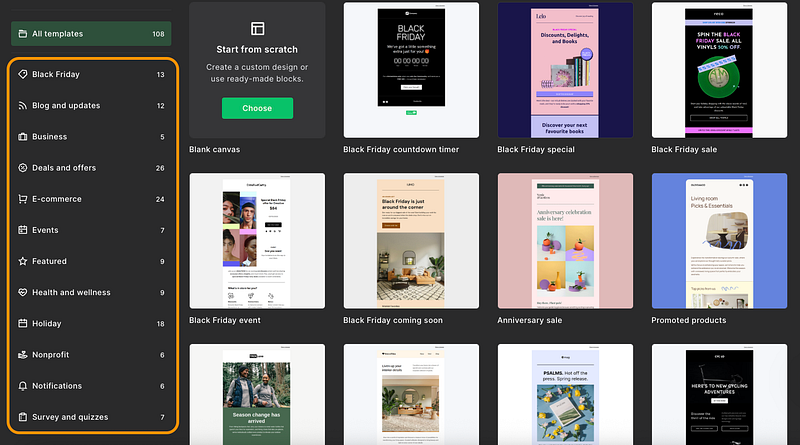Click the Black Friday tag icon

click(x=22, y=74)
